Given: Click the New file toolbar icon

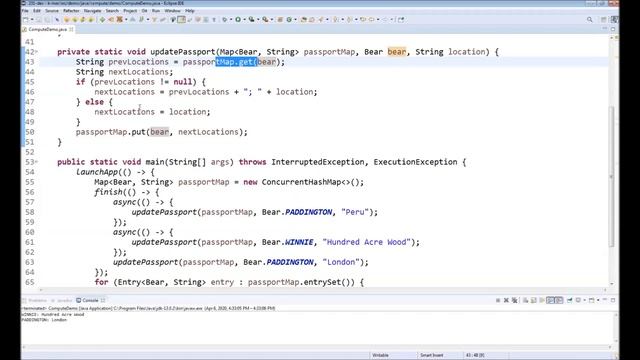Looking at the screenshot, I should (x=25, y=19).
